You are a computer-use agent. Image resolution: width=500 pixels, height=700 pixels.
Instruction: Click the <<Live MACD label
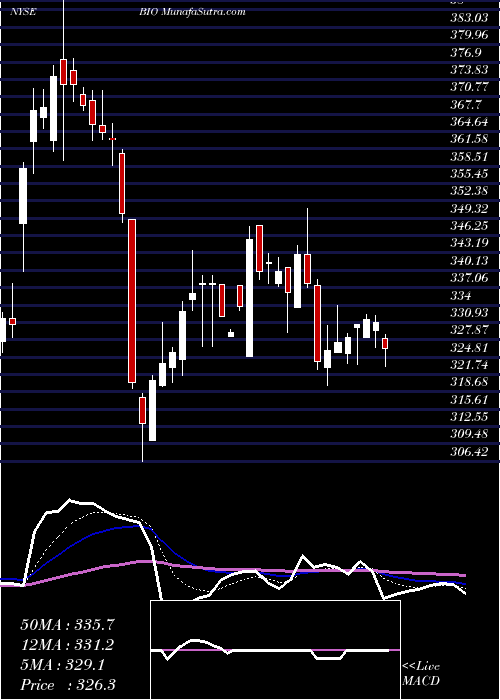(421, 673)
